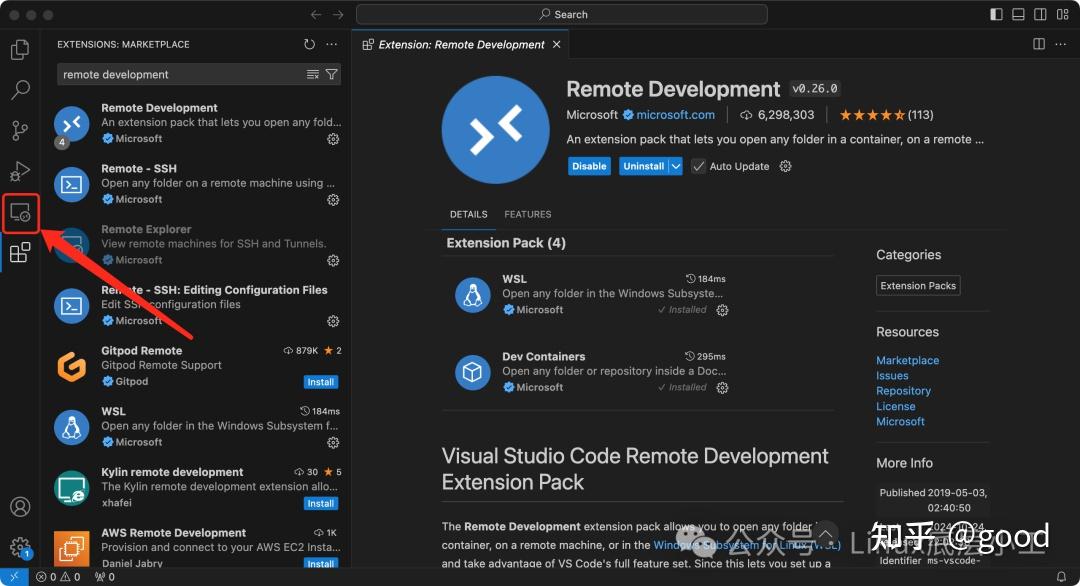Select the Run and Debug icon
1080x586 pixels.
(x=20, y=170)
